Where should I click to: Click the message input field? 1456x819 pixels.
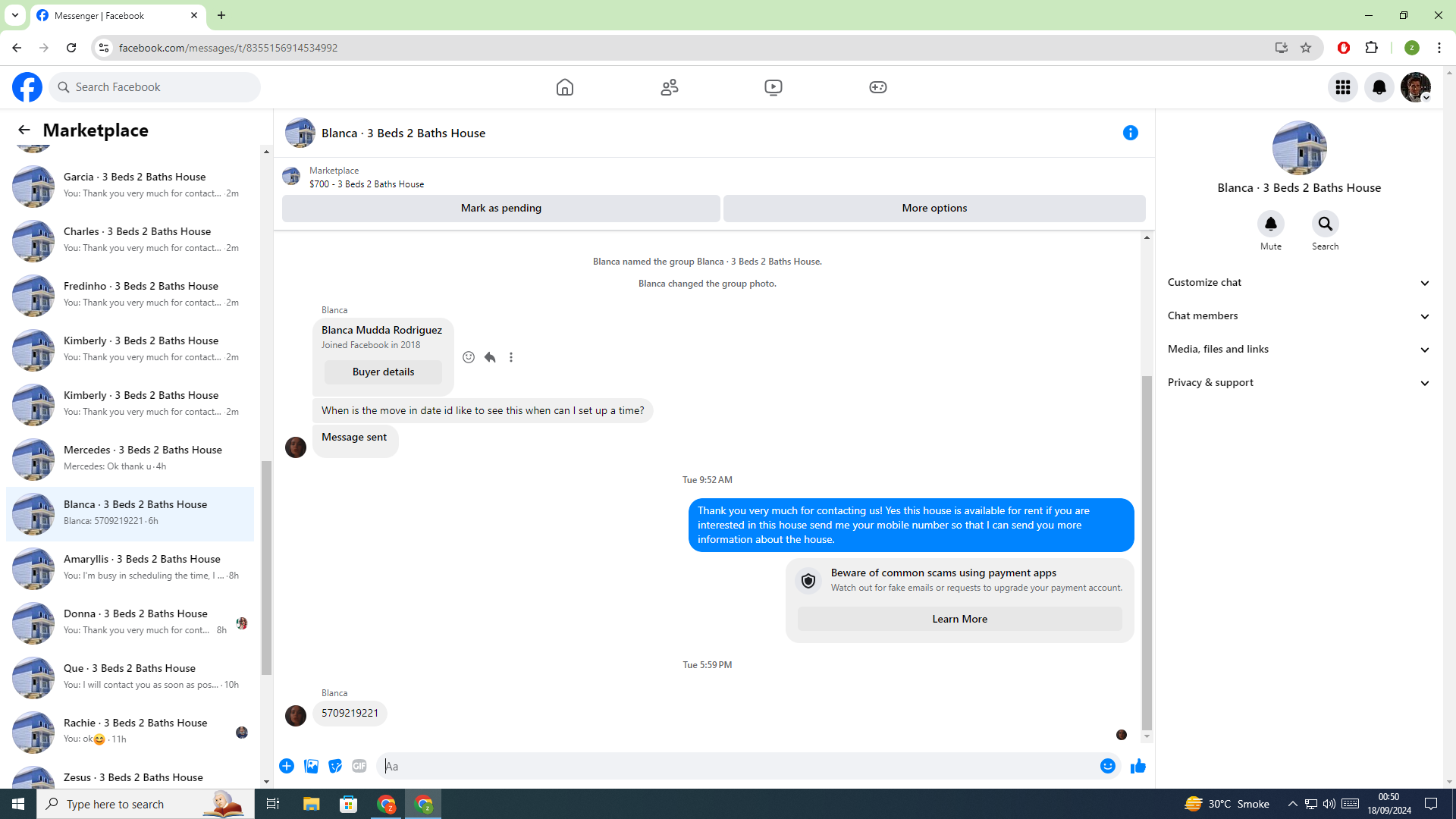pyautogui.click(x=736, y=767)
